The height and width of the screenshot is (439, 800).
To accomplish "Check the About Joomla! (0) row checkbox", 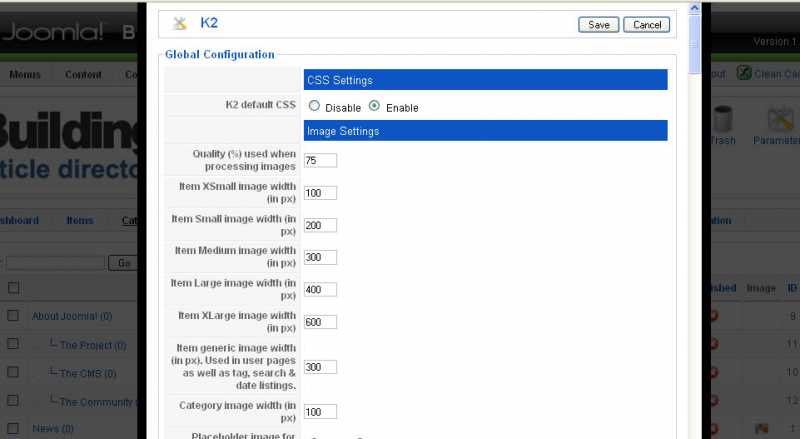I will pyautogui.click(x=13, y=315).
